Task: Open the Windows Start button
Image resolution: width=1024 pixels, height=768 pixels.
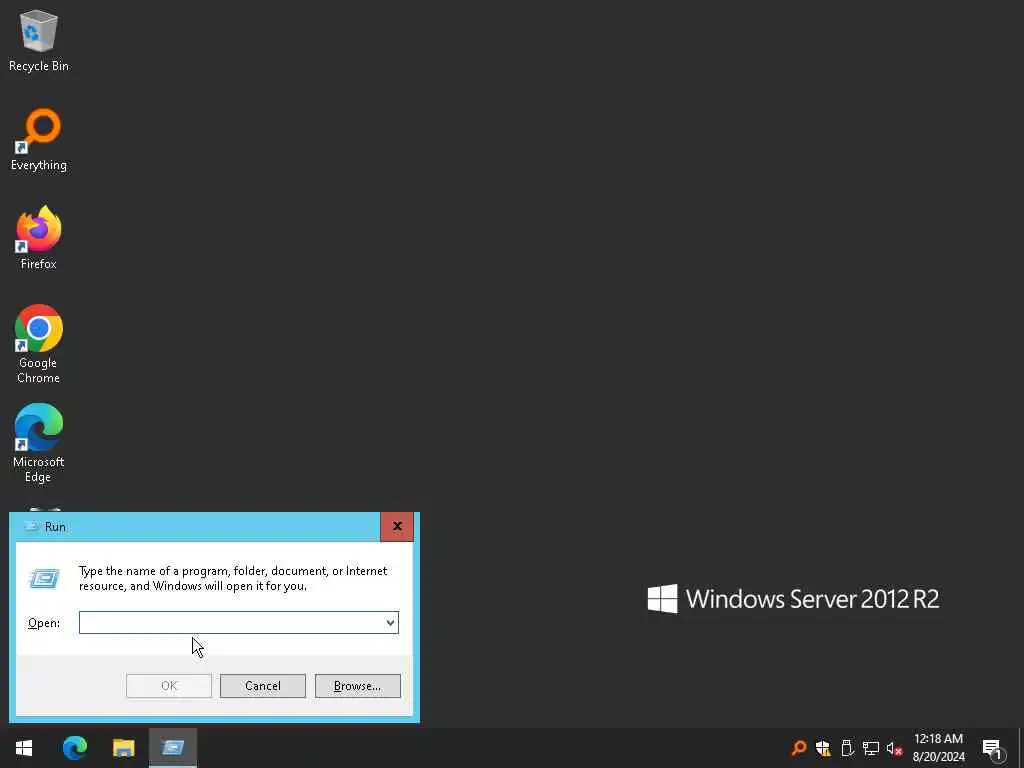Action: click(24, 748)
